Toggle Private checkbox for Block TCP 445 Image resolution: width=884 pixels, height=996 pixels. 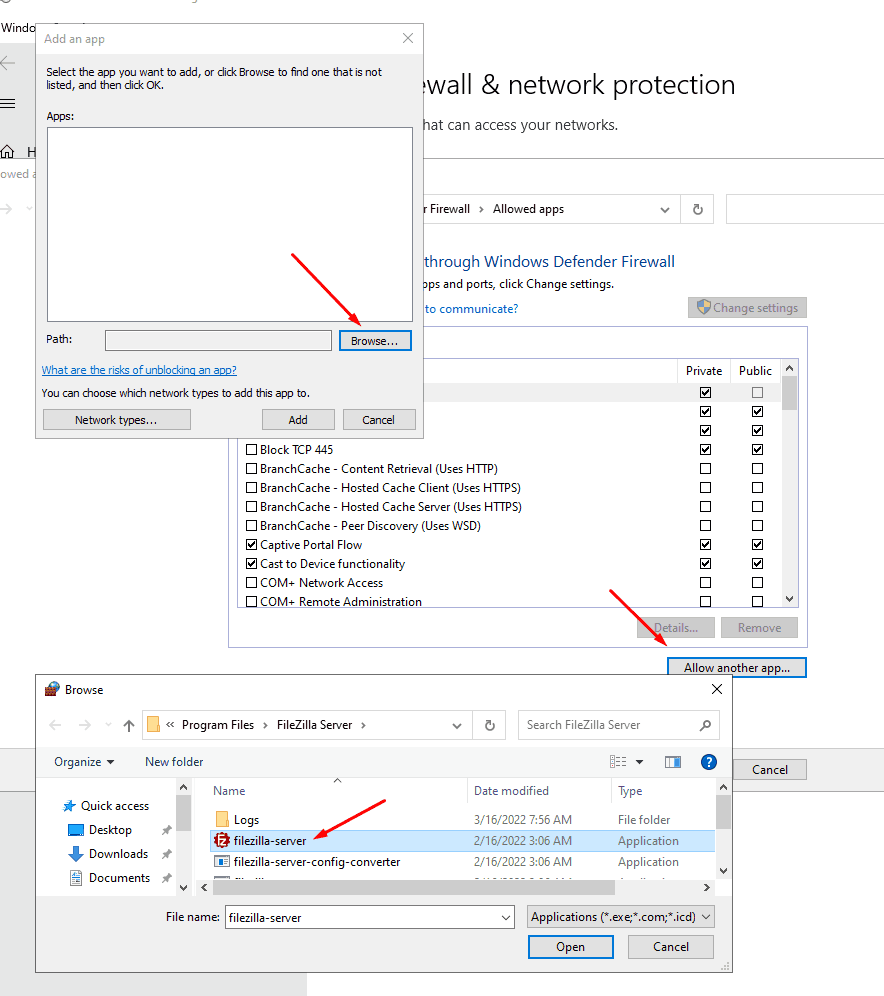706,450
